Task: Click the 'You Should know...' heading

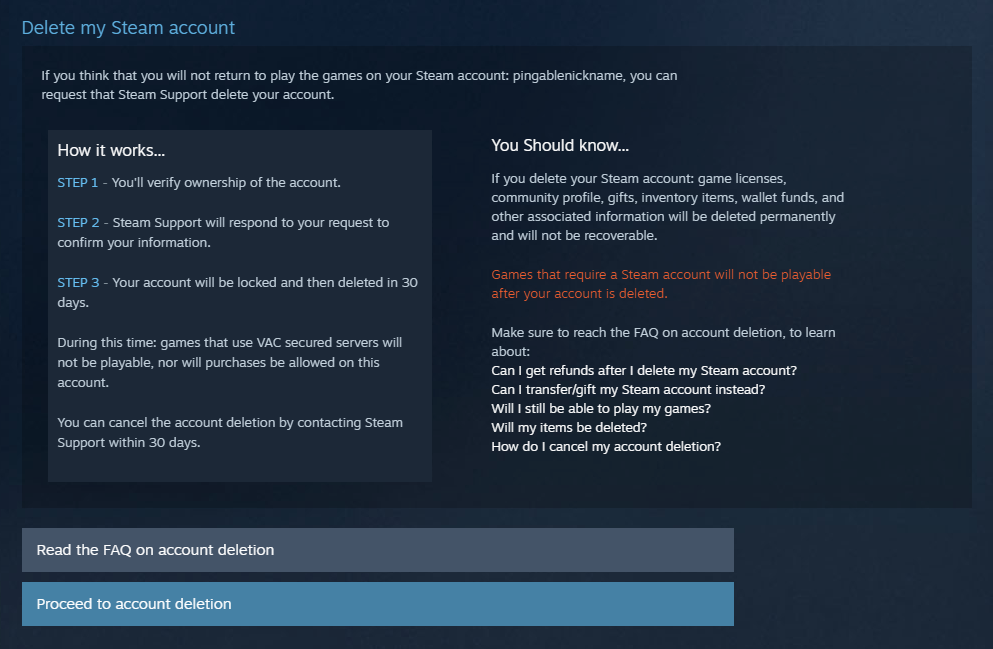Action: [560, 145]
